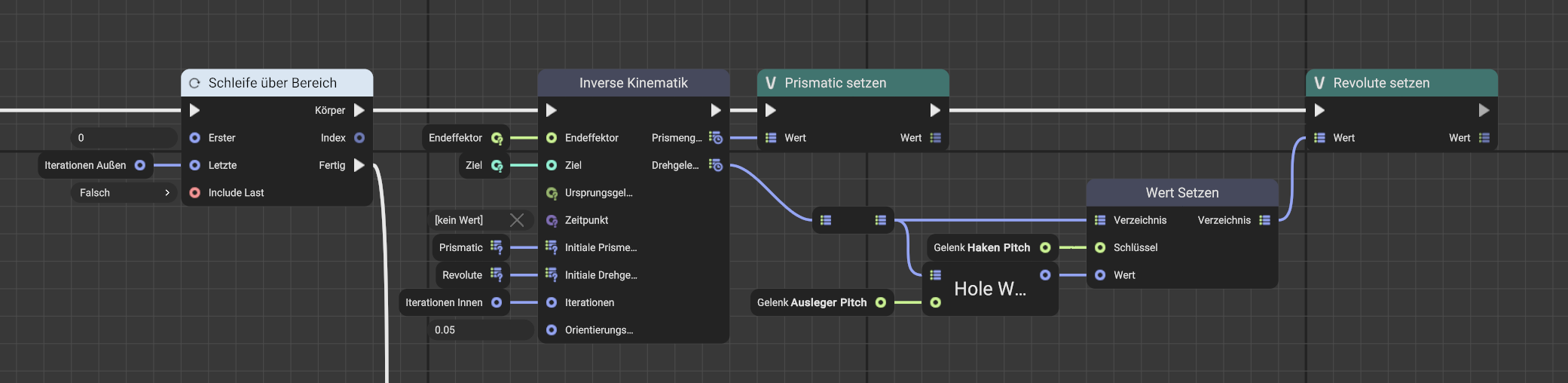Screen dimensions: 1568x383
Task: Toggle the Include Last red pin
Action: (x=195, y=193)
